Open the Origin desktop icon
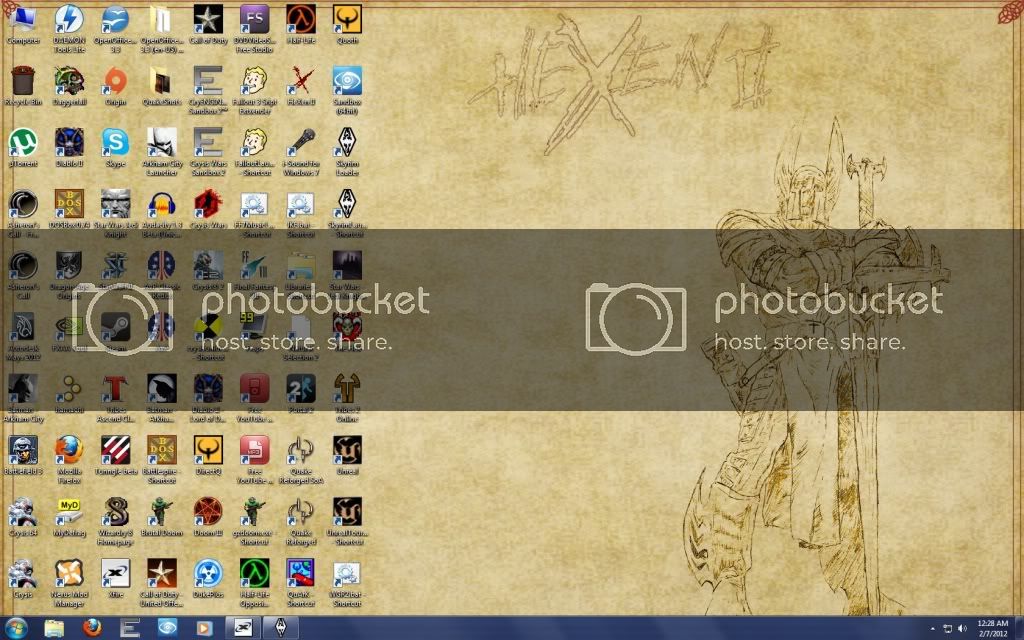Viewport: 1024px width, 640px height. click(115, 81)
